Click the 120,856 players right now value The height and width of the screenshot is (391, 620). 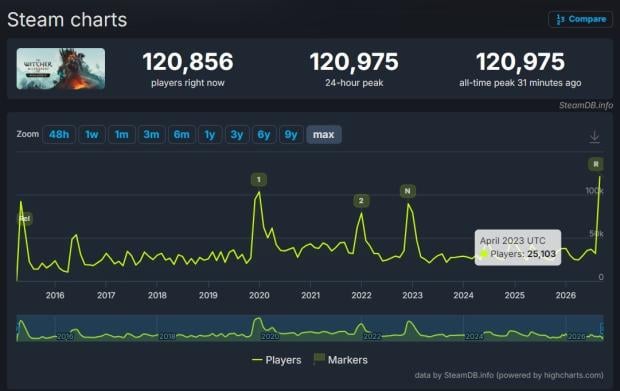188,62
